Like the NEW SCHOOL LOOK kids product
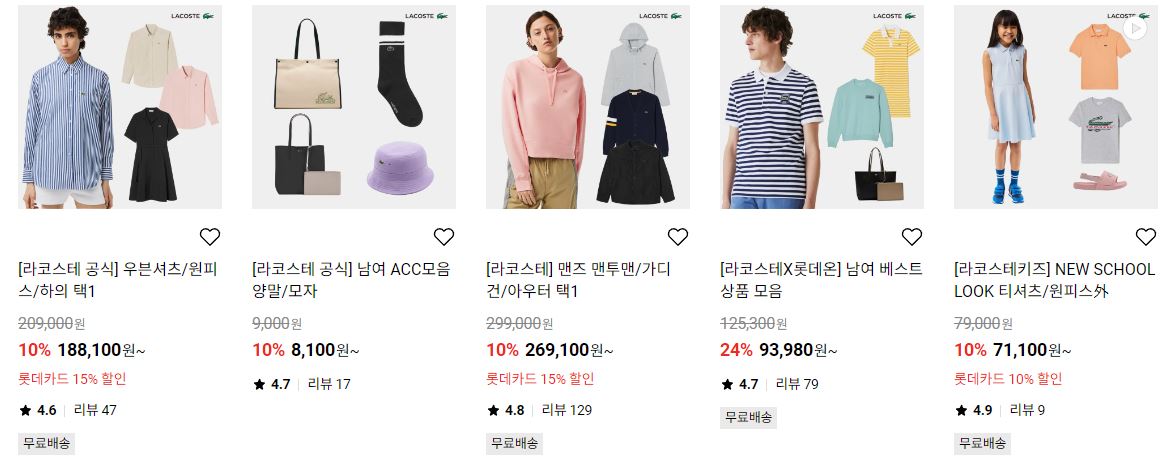The width and height of the screenshot is (1173, 468). (1146, 237)
